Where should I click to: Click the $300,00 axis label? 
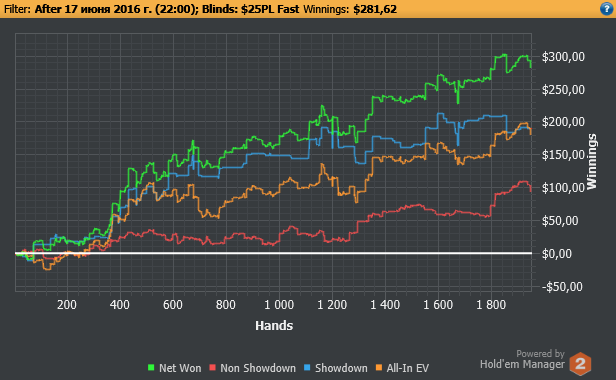(x=563, y=57)
